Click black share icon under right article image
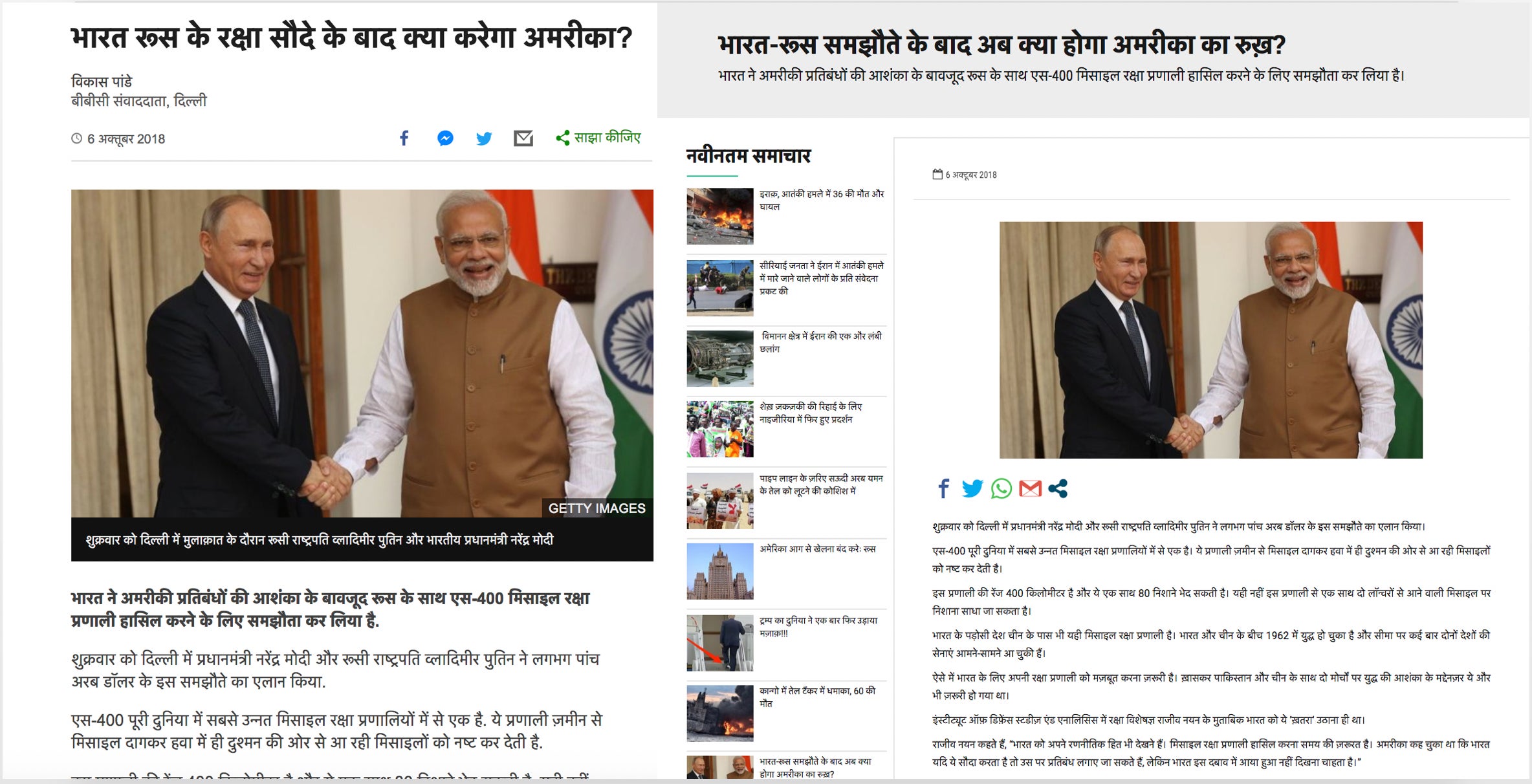 [x=1058, y=488]
